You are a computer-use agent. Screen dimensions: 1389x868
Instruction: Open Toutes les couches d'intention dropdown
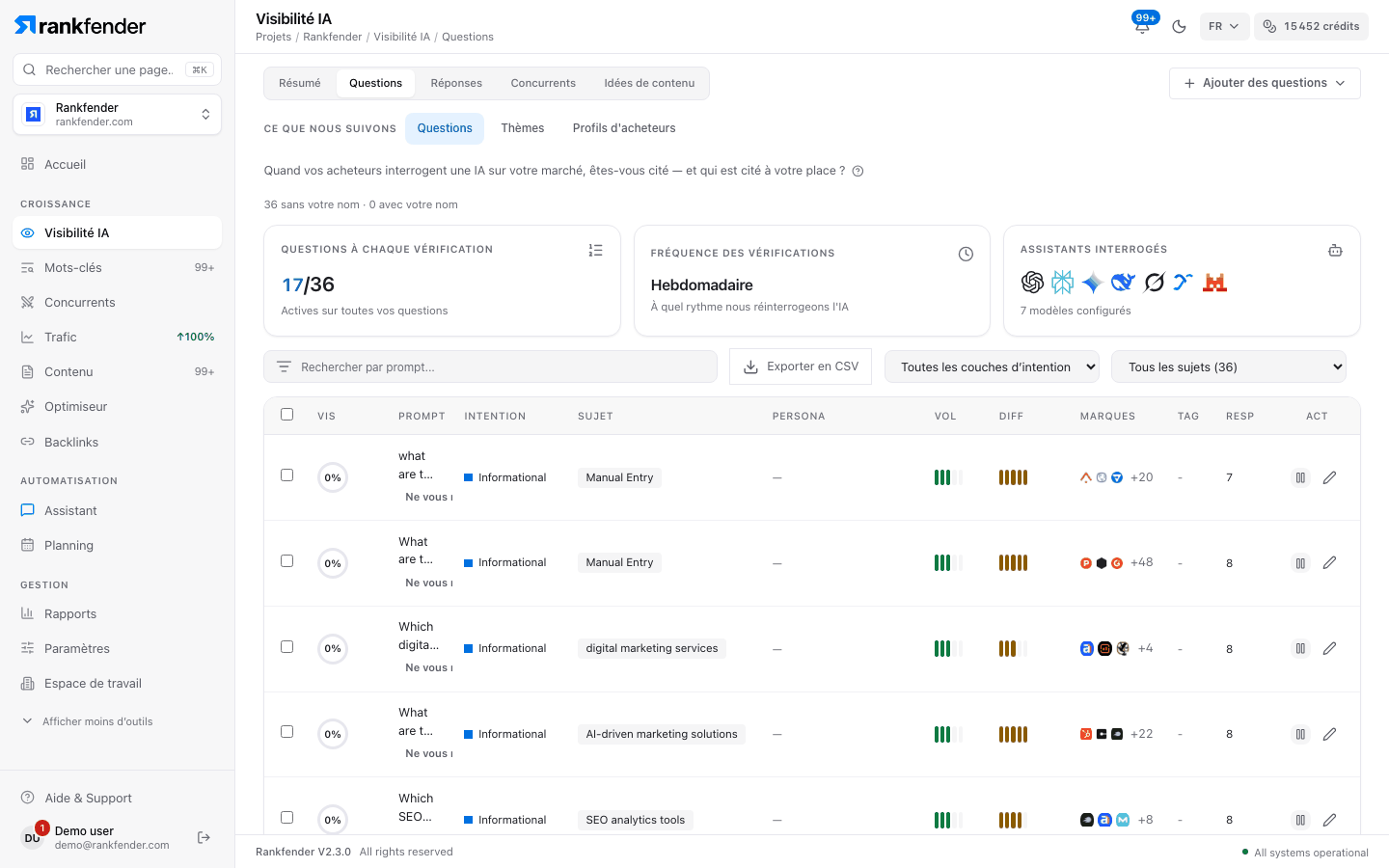point(992,366)
